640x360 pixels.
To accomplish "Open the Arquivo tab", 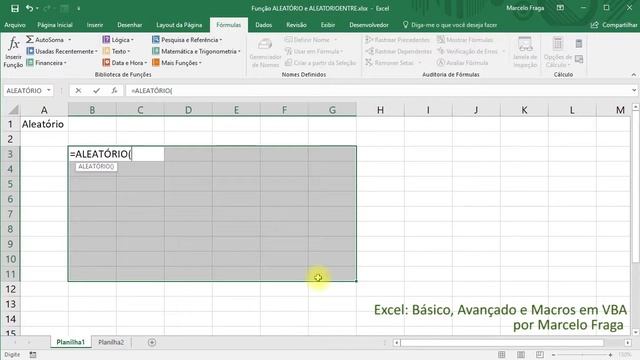I will [x=15, y=25].
